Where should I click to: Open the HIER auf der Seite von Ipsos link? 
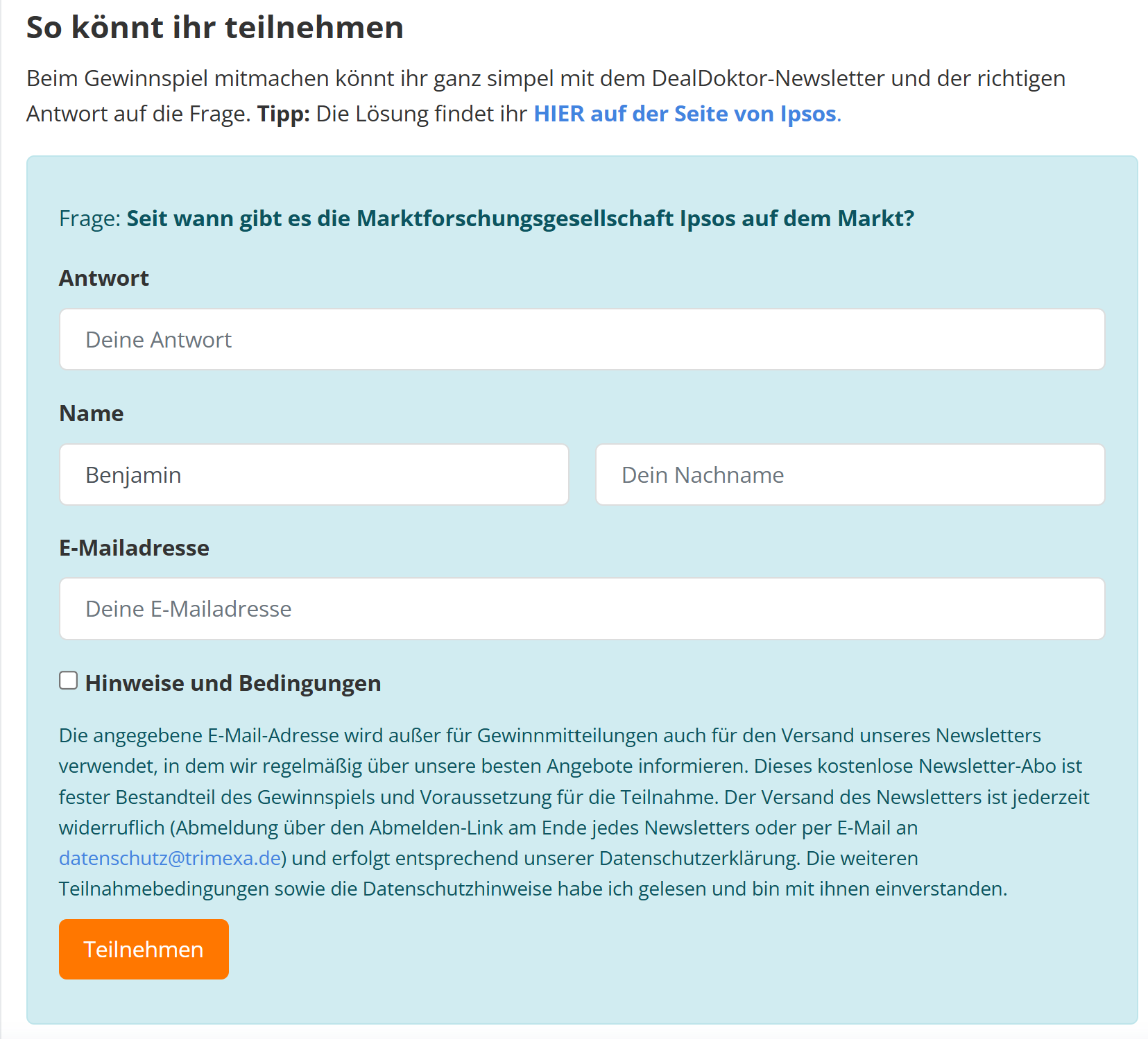coord(684,114)
